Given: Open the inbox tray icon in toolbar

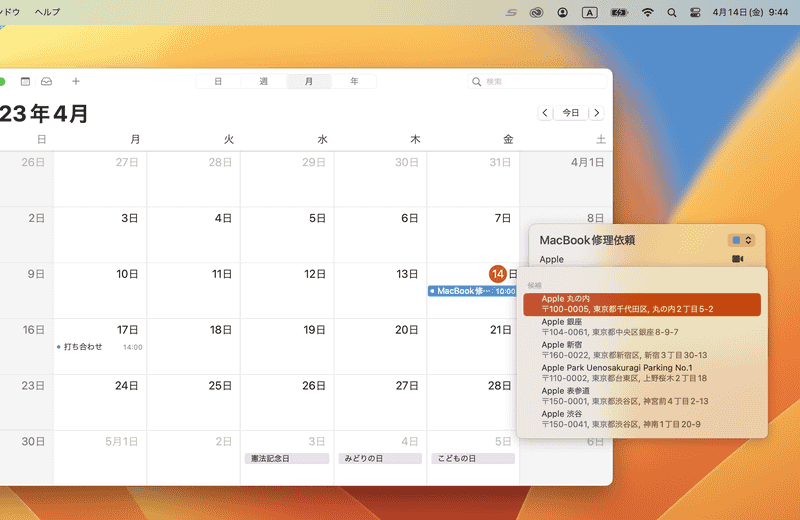Looking at the screenshot, I should pyautogui.click(x=46, y=82).
